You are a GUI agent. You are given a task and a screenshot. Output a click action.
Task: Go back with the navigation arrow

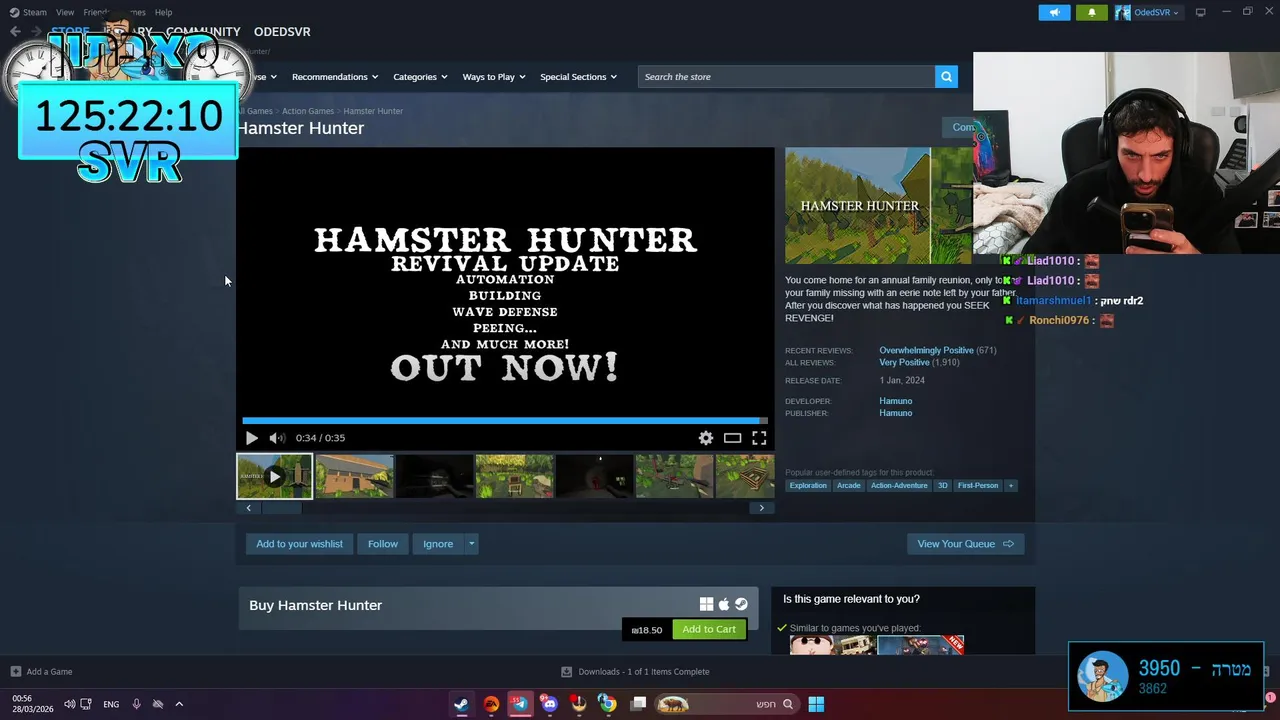15,32
